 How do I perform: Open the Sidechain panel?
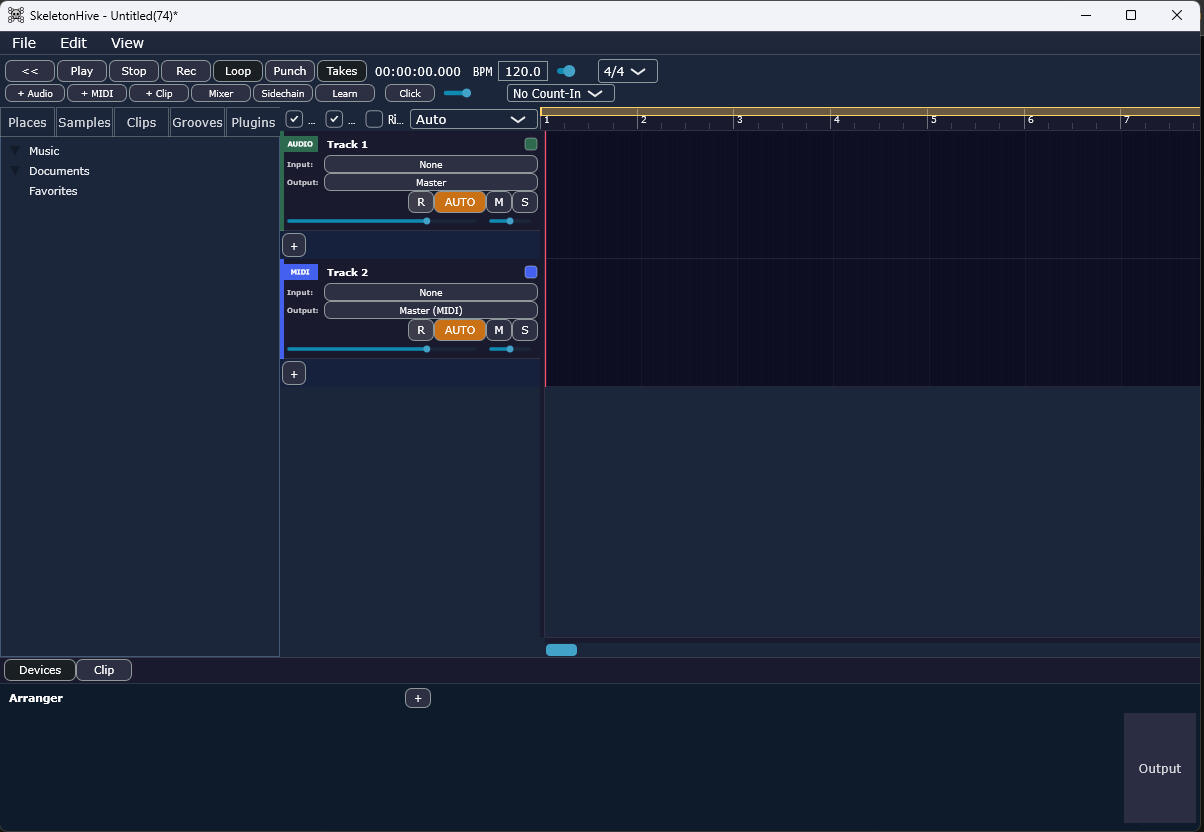(283, 93)
